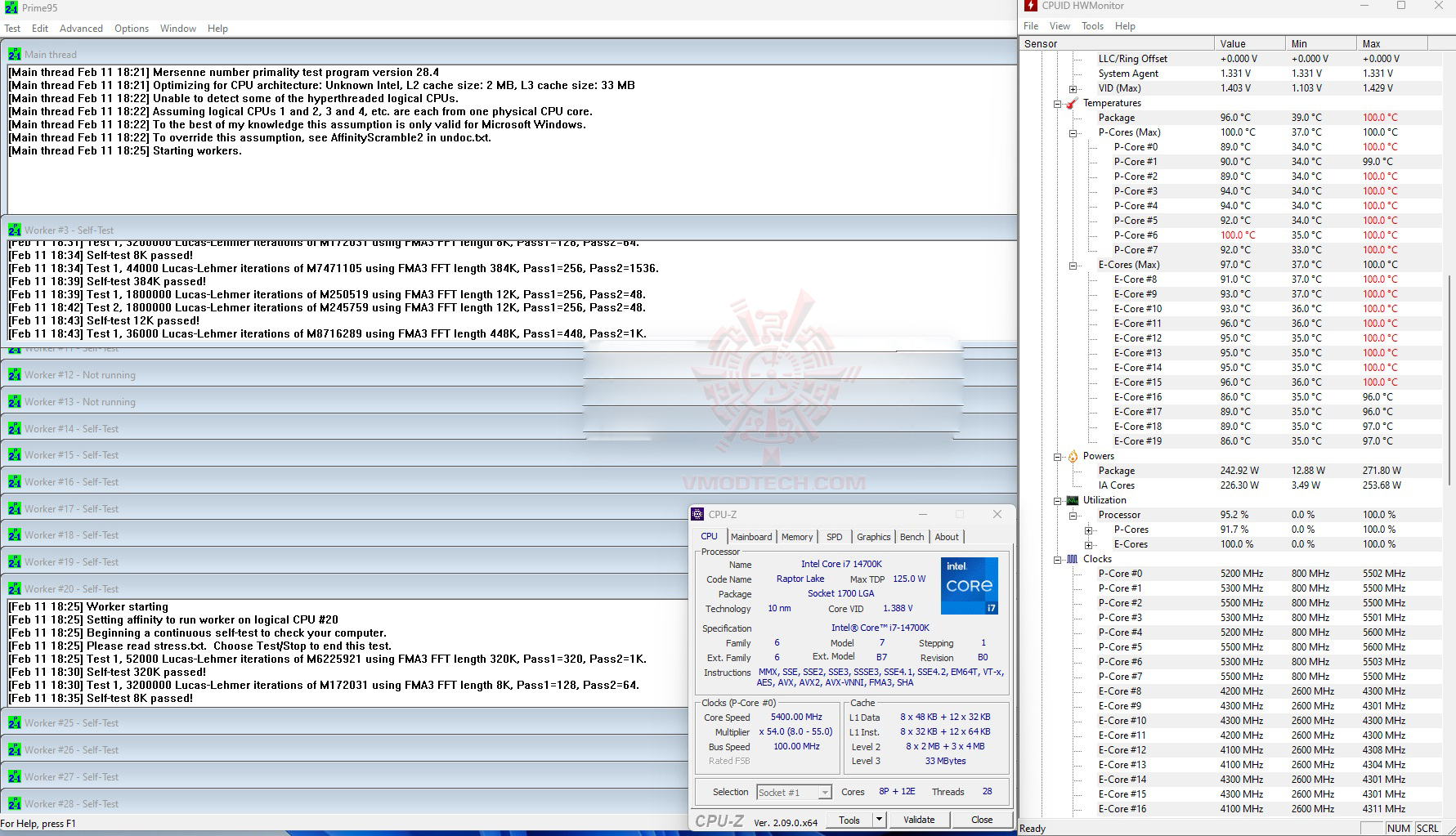Open the Window menu in Prime95
Screen dimensions: 1456x836
coord(178,28)
